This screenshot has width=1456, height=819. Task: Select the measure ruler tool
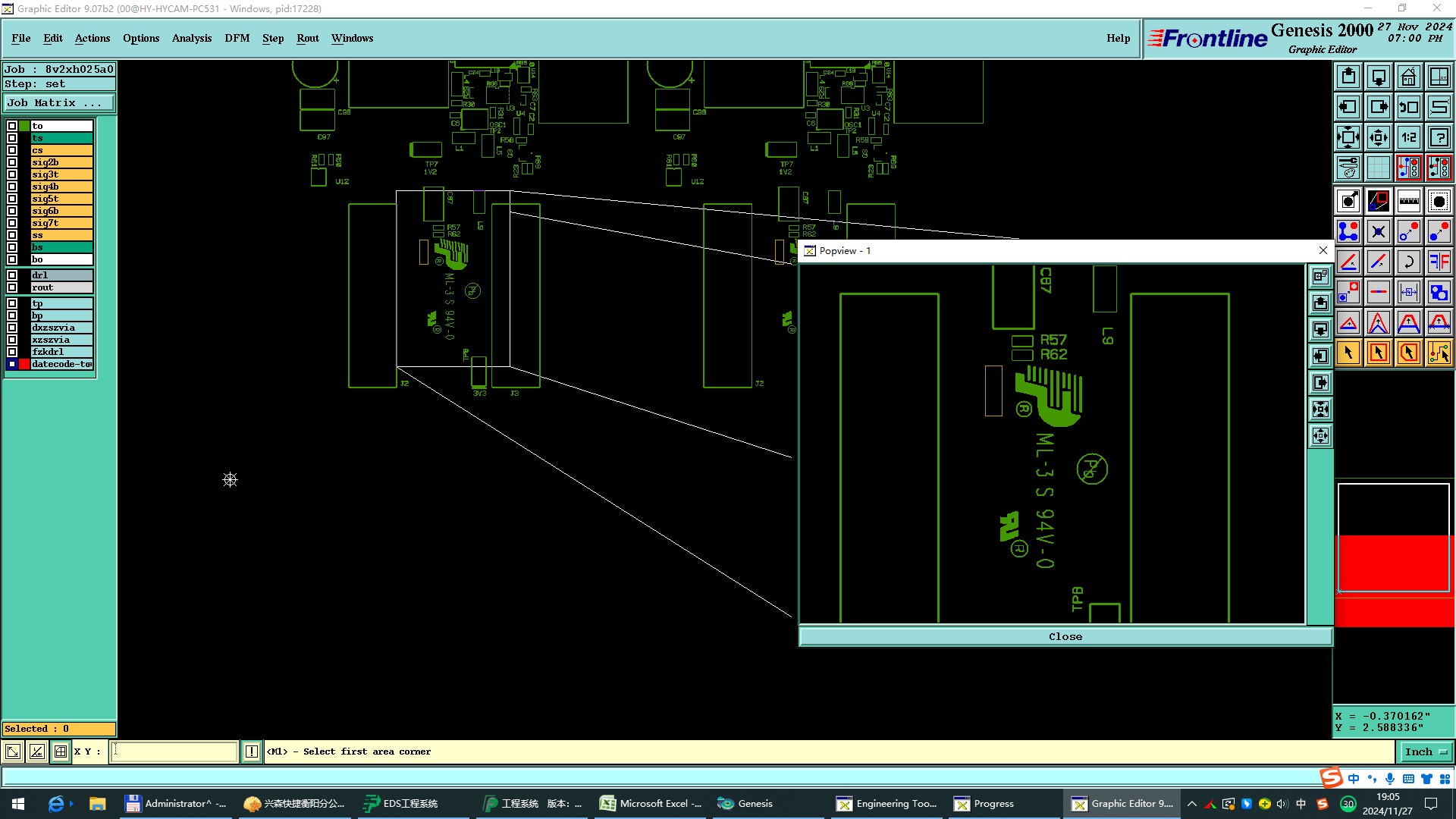click(x=1408, y=201)
